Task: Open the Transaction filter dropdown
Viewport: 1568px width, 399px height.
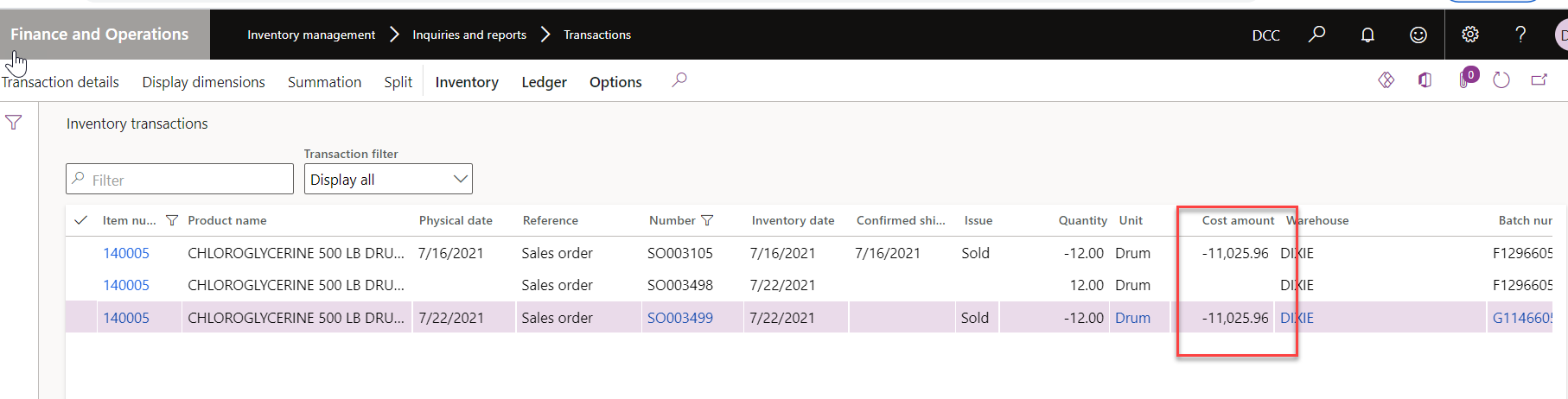Action: [x=388, y=179]
